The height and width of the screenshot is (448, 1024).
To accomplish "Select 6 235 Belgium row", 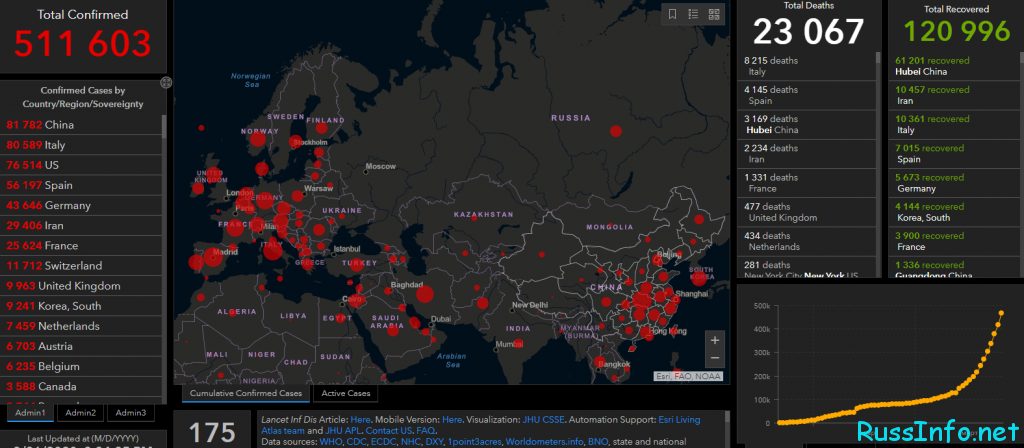I will [80, 367].
